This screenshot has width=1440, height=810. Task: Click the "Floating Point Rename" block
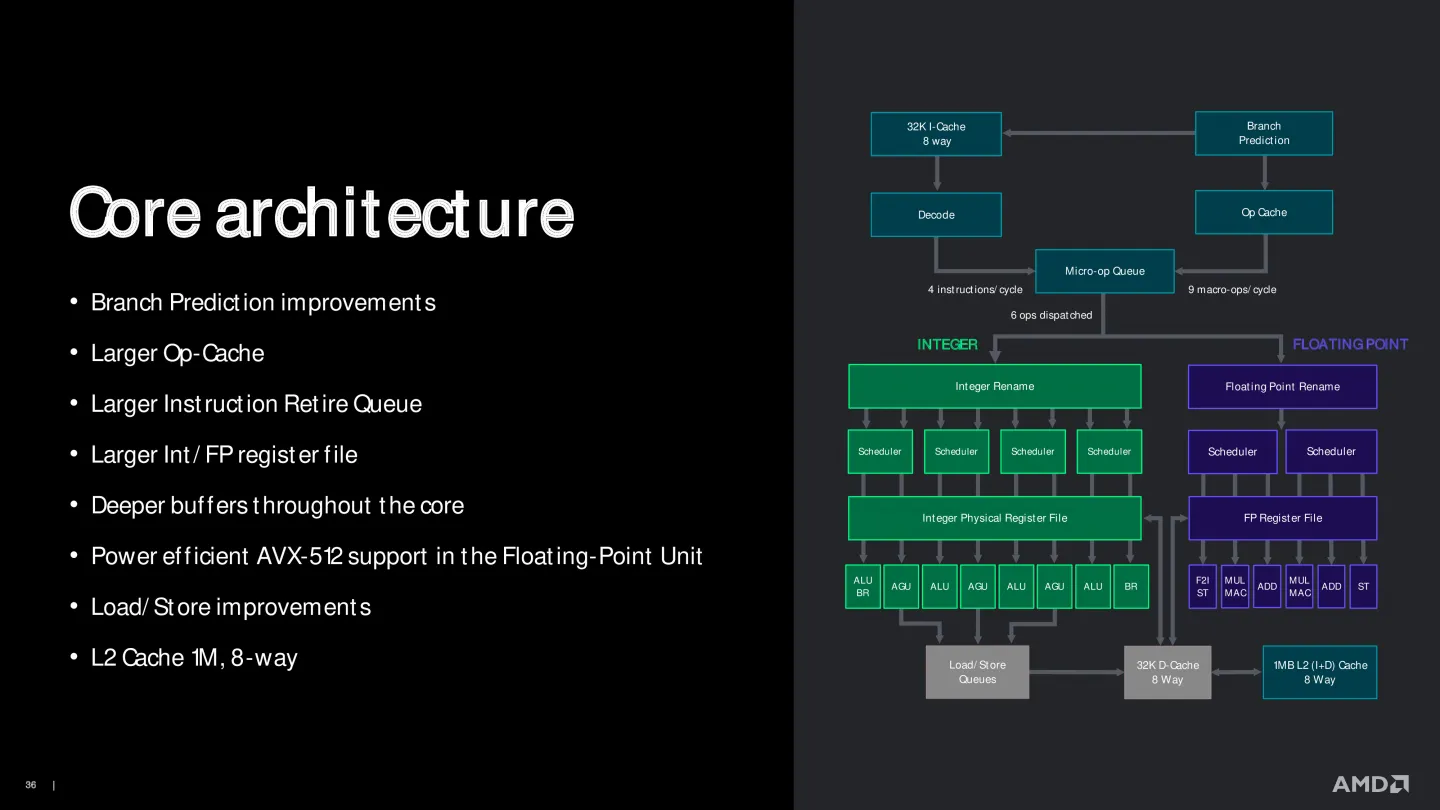pyautogui.click(x=1282, y=386)
